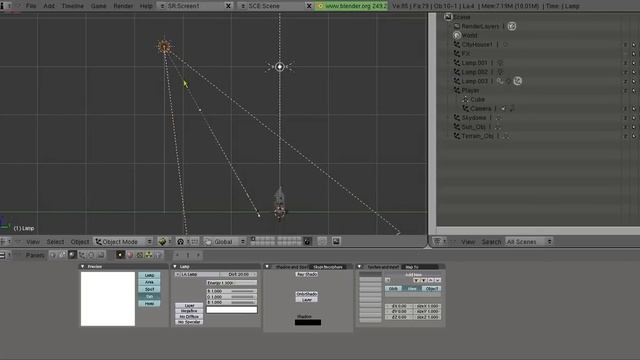Open the Buttons window type selector

tap(5, 255)
